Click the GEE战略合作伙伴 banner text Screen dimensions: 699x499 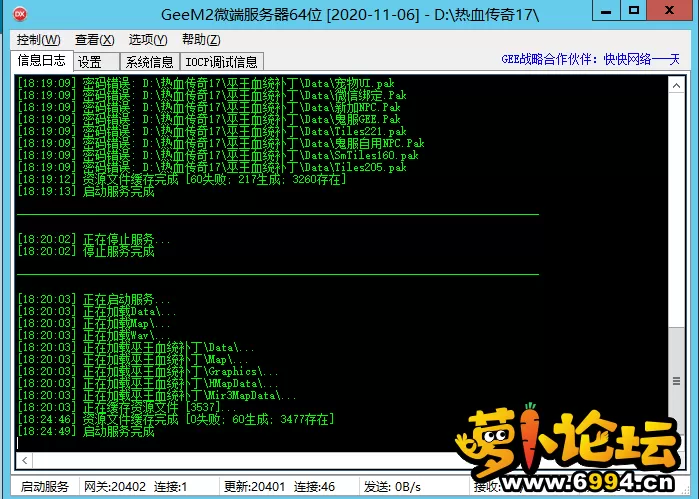(590, 59)
